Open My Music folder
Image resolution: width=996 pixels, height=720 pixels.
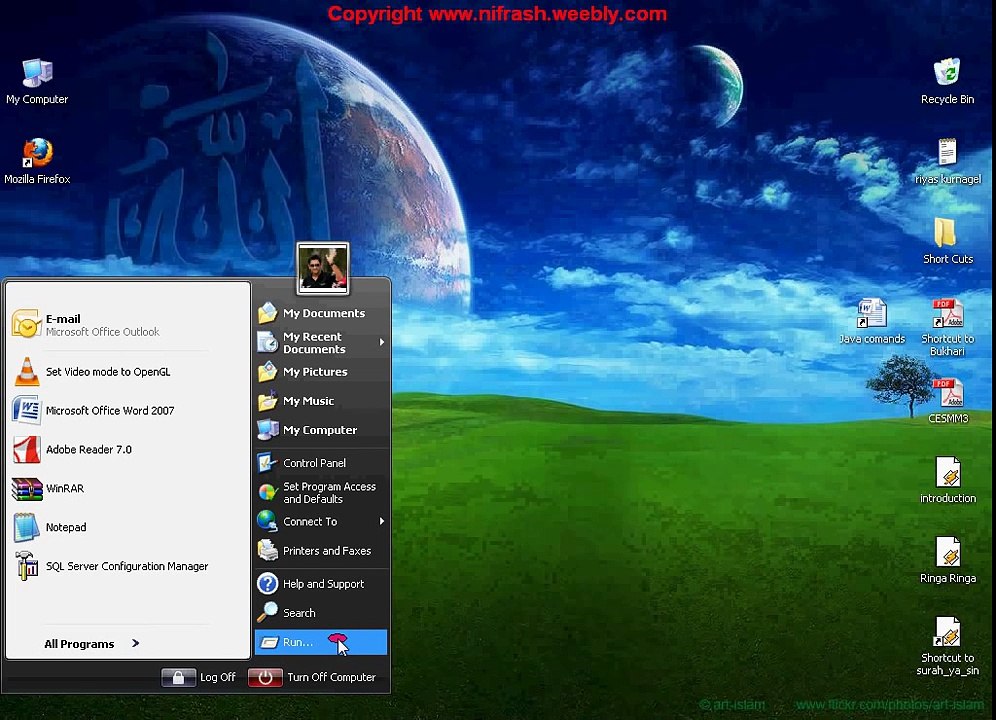click(x=321, y=401)
